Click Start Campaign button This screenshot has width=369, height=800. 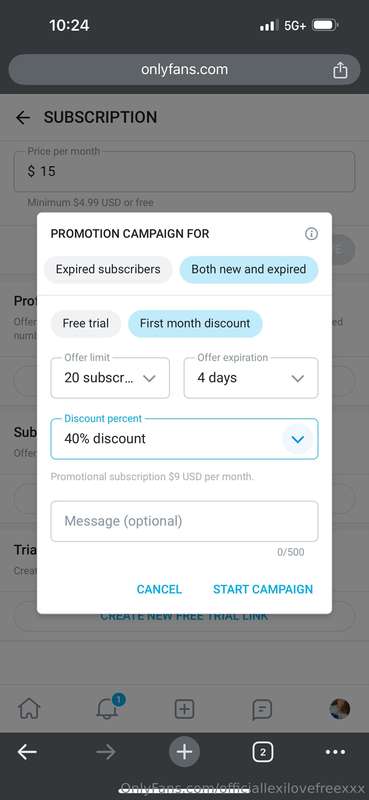click(263, 589)
